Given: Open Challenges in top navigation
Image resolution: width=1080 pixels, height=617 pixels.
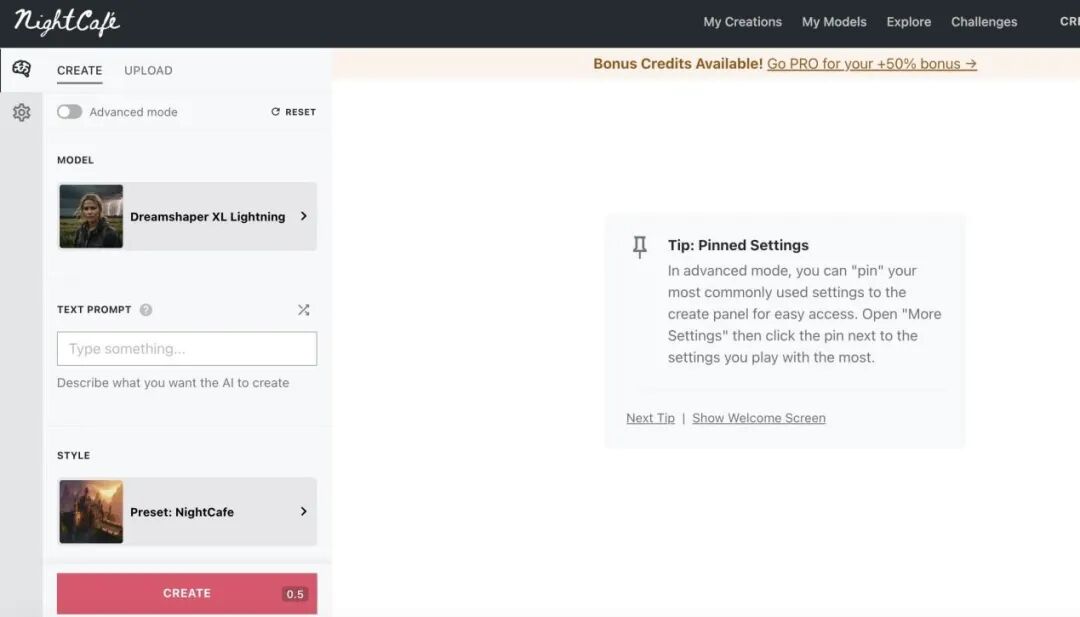Looking at the screenshot, I should pyautogui.click(x=984, y=22).
